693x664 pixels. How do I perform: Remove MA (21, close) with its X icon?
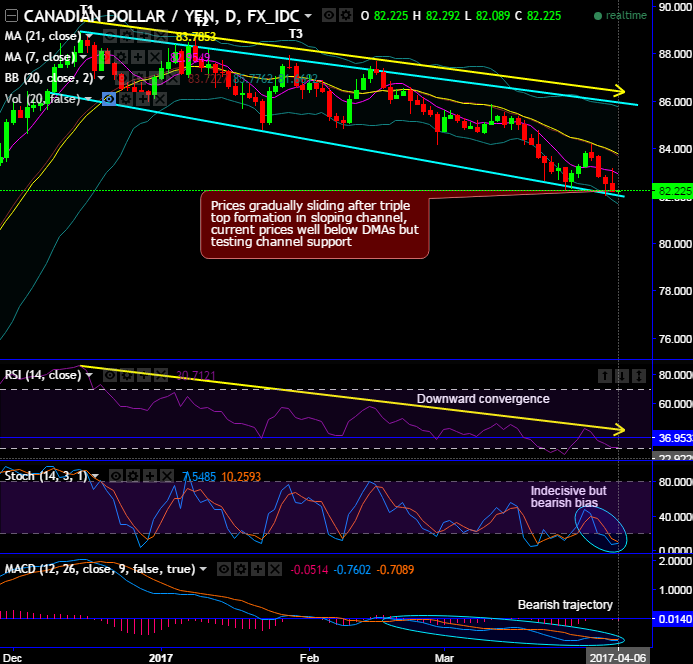160,36
